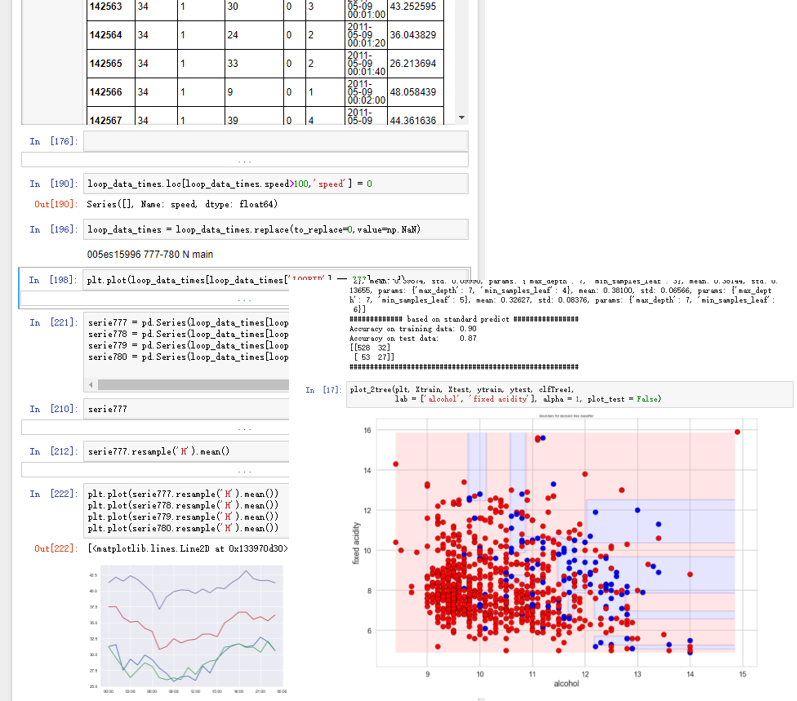Click the 'alcohol' x-axis label on scatter plot
Viewport: 797px width, 701px height.
tap(566, 684)
